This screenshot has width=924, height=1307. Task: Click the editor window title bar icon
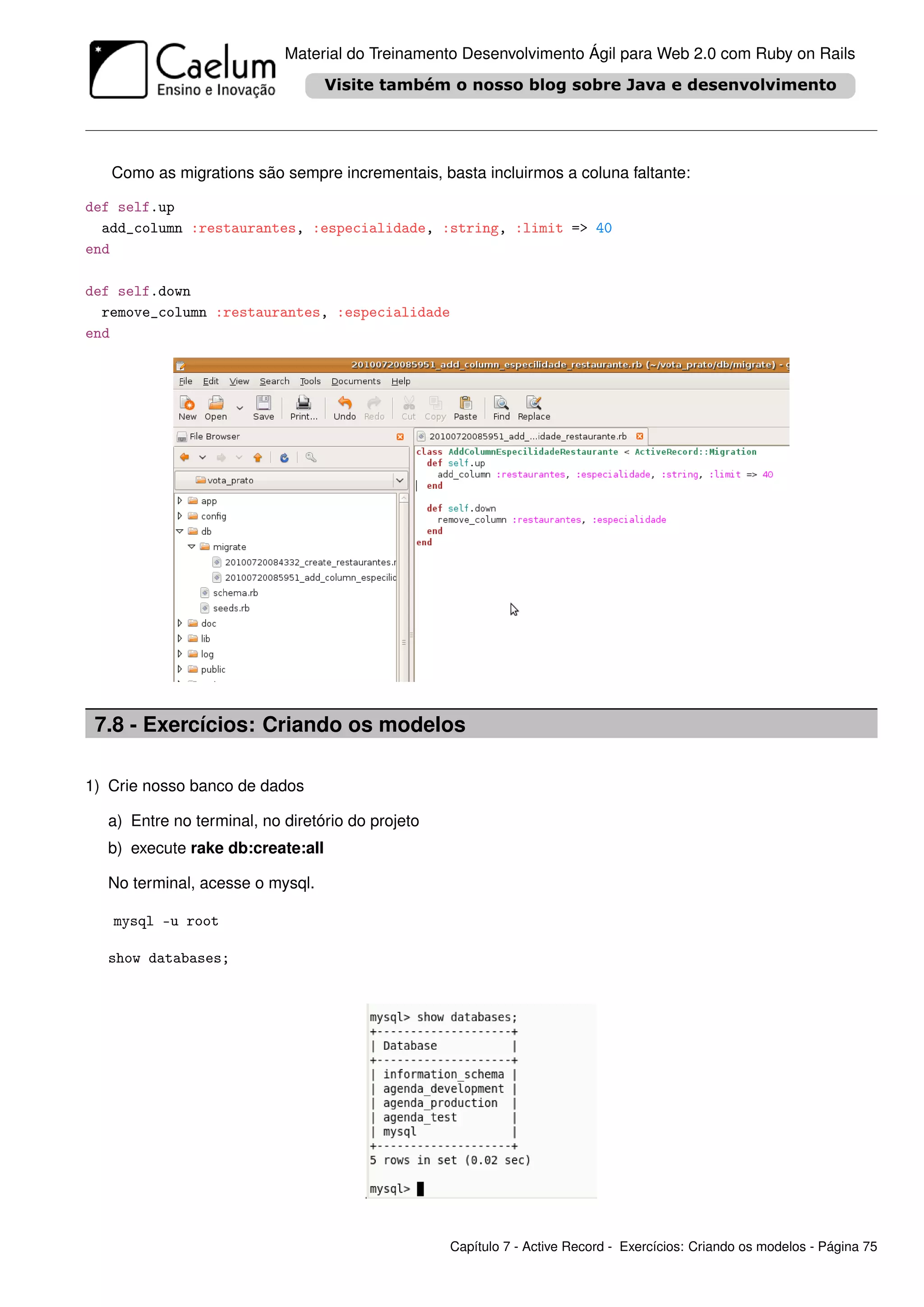click(x=180, y=366)
